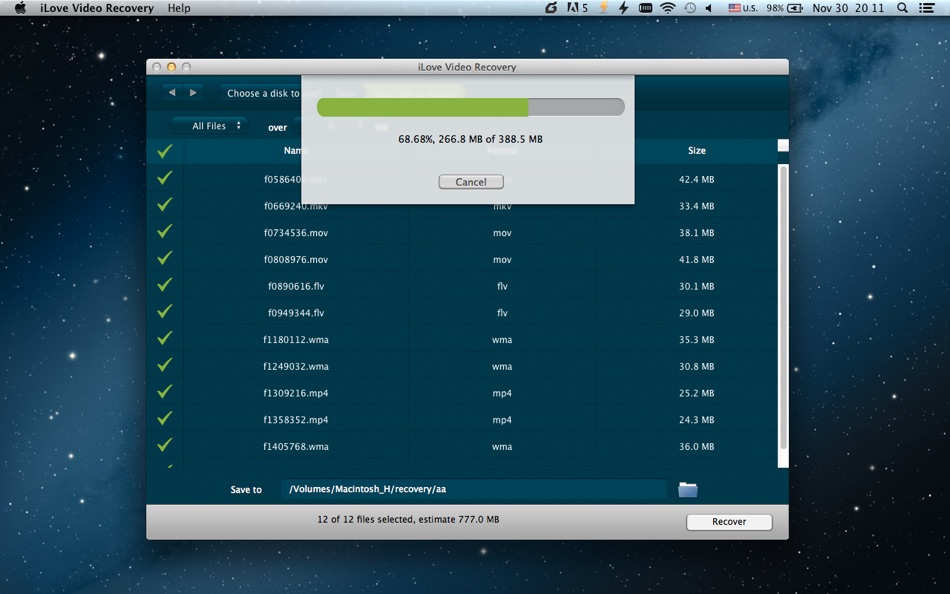The height and width of the screenshot is (594, 950).
Task: Open the Help menu
Action: pyautogui.click(x=179, y=8)
